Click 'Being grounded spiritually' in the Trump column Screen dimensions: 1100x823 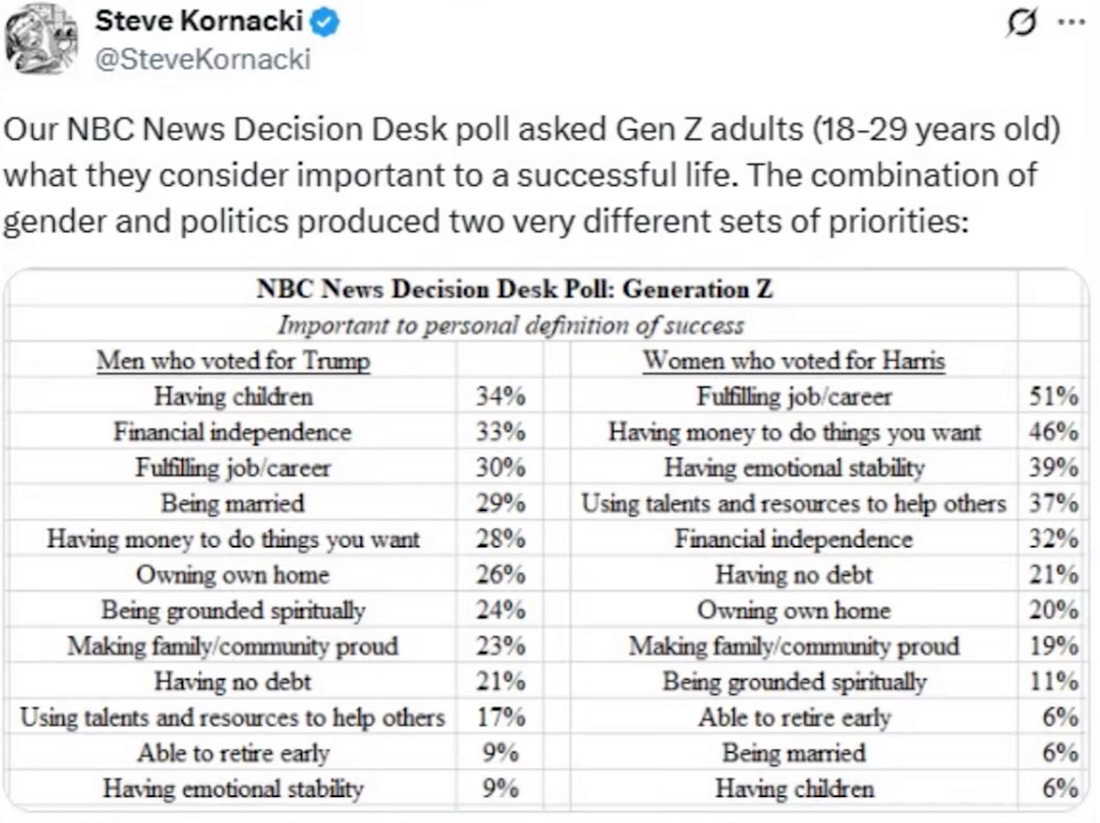233,610
